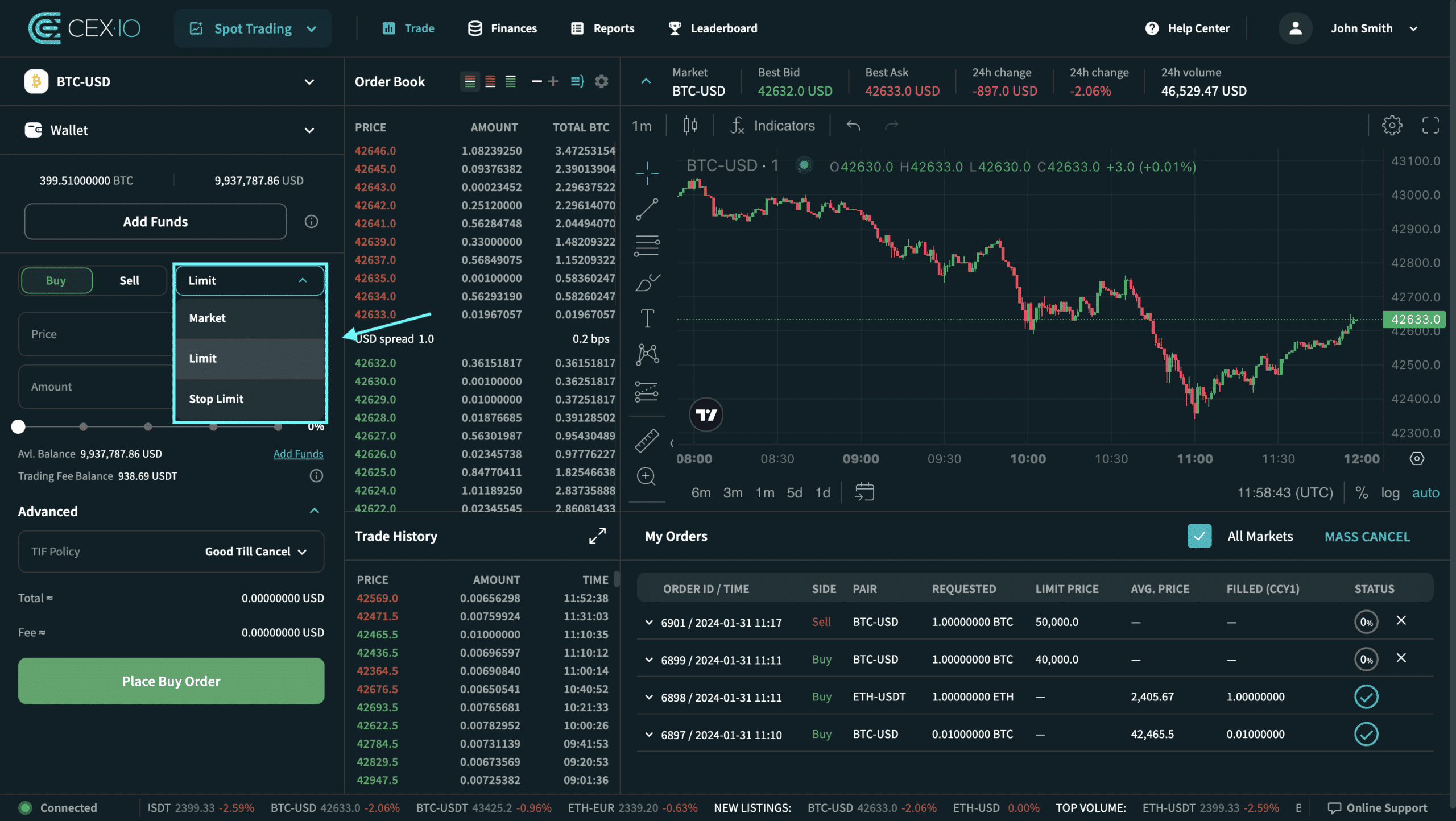Open chart settings gear

(1392, 125)
